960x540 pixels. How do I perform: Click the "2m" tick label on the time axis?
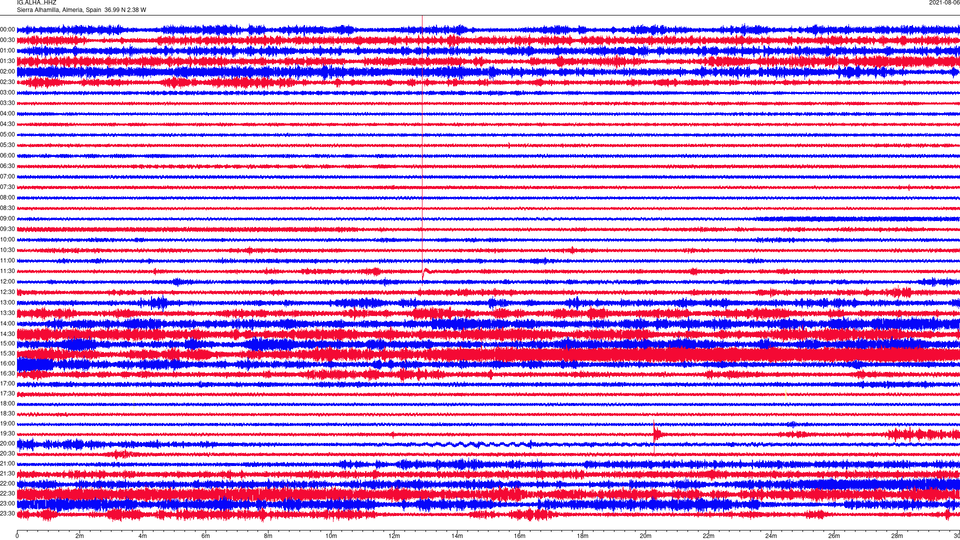click(x=80, y=536)
